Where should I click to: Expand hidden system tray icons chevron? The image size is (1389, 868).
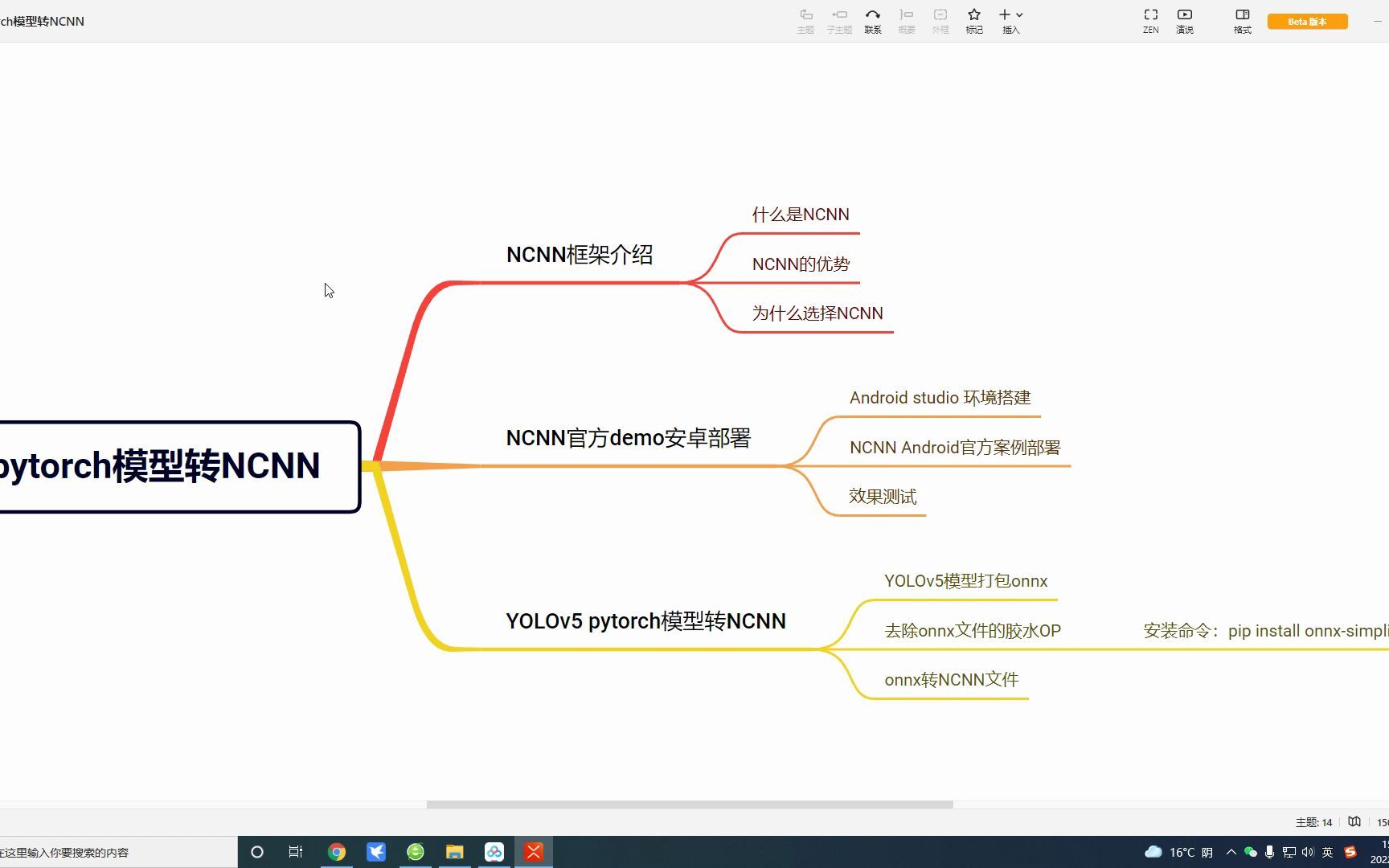pos(1231,852)
